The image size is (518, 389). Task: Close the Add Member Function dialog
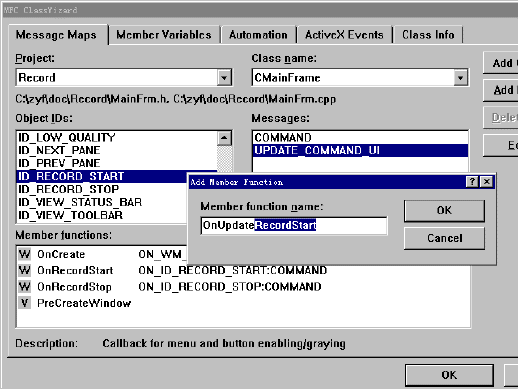[487, 182]
